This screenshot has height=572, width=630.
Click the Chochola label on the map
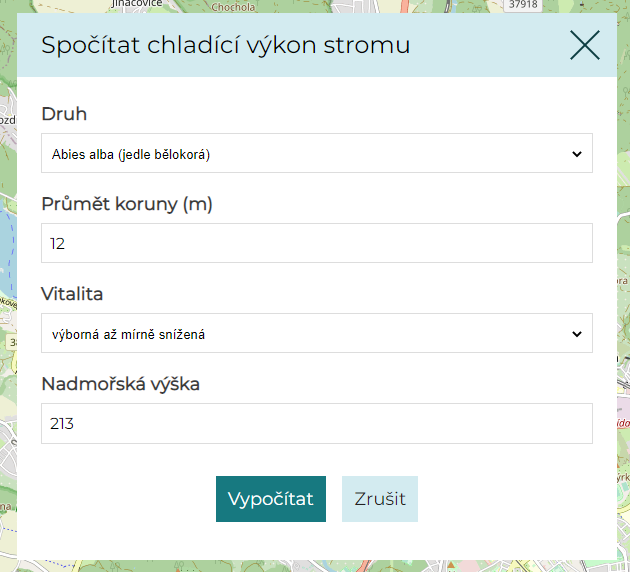point(233,7)
